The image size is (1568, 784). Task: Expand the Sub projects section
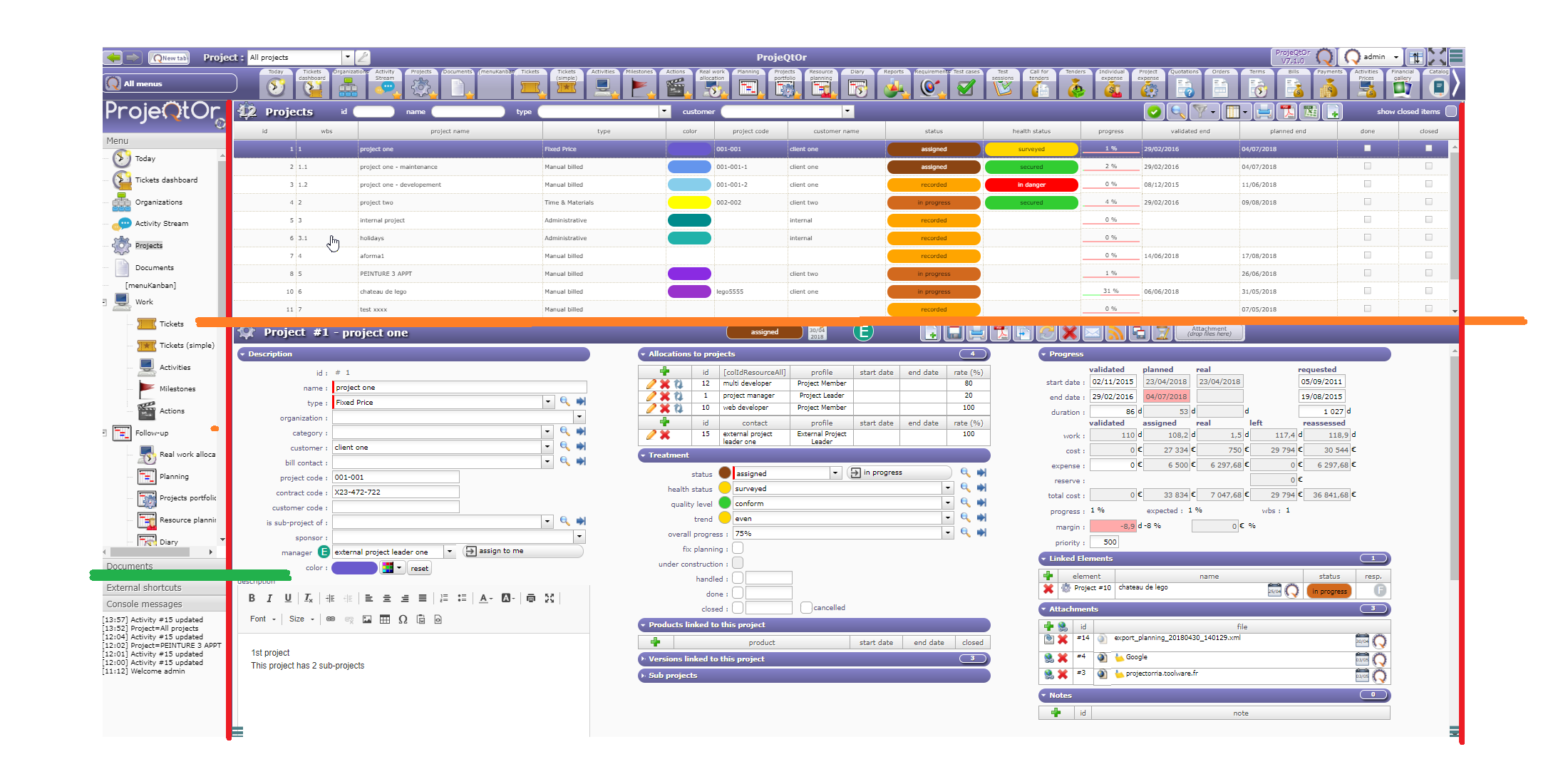(814, 676)
